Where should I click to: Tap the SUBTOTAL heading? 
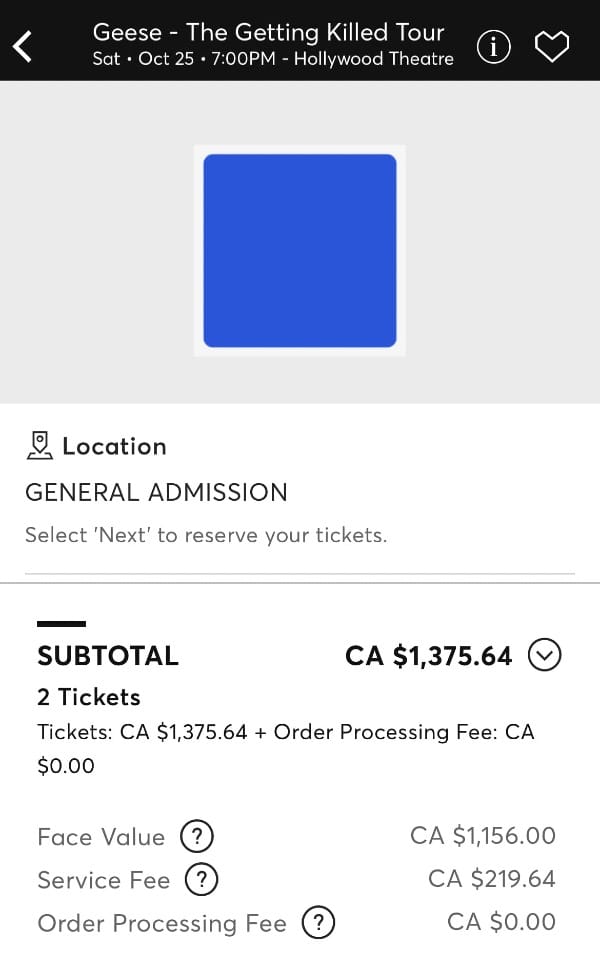(x=108, y=656)
